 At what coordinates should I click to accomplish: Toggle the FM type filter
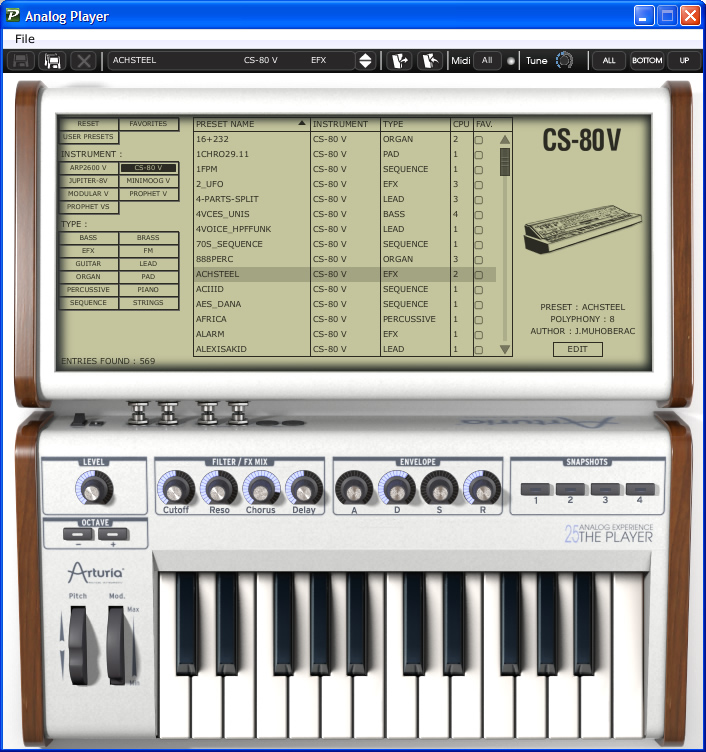[x=148, y=251]
